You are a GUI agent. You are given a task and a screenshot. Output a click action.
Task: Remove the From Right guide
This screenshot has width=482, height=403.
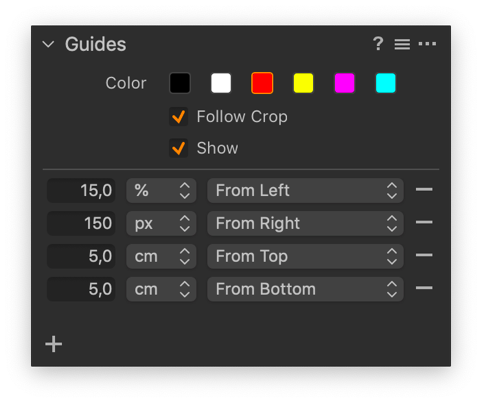424,222
